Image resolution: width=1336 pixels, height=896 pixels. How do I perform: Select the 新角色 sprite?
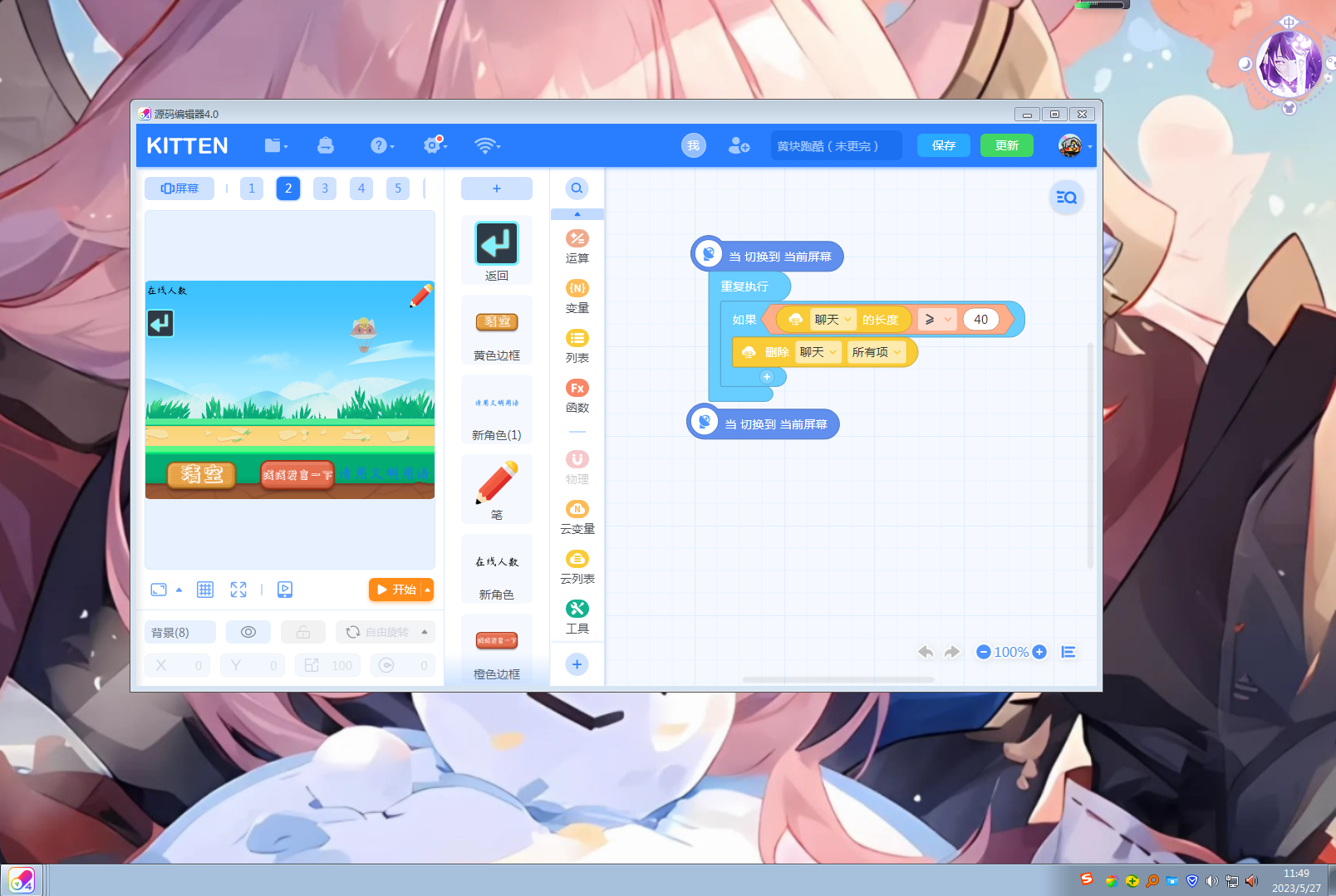tap(497, 569)
